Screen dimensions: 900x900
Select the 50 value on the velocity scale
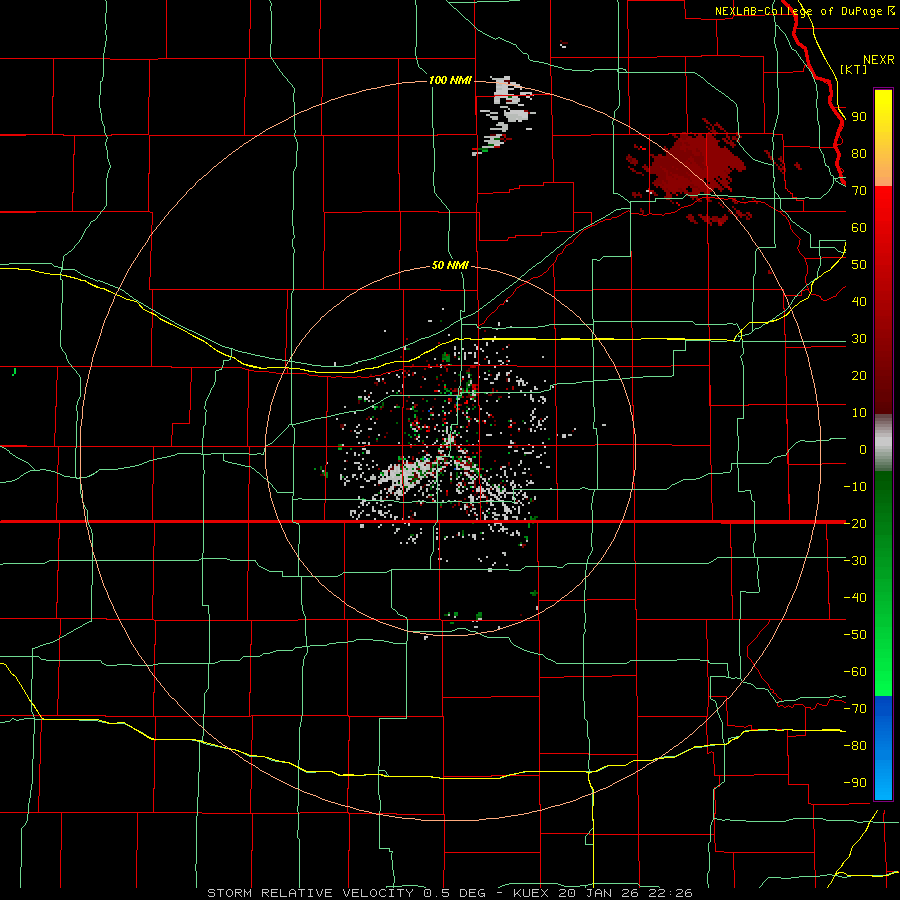(x=859, y=265)
